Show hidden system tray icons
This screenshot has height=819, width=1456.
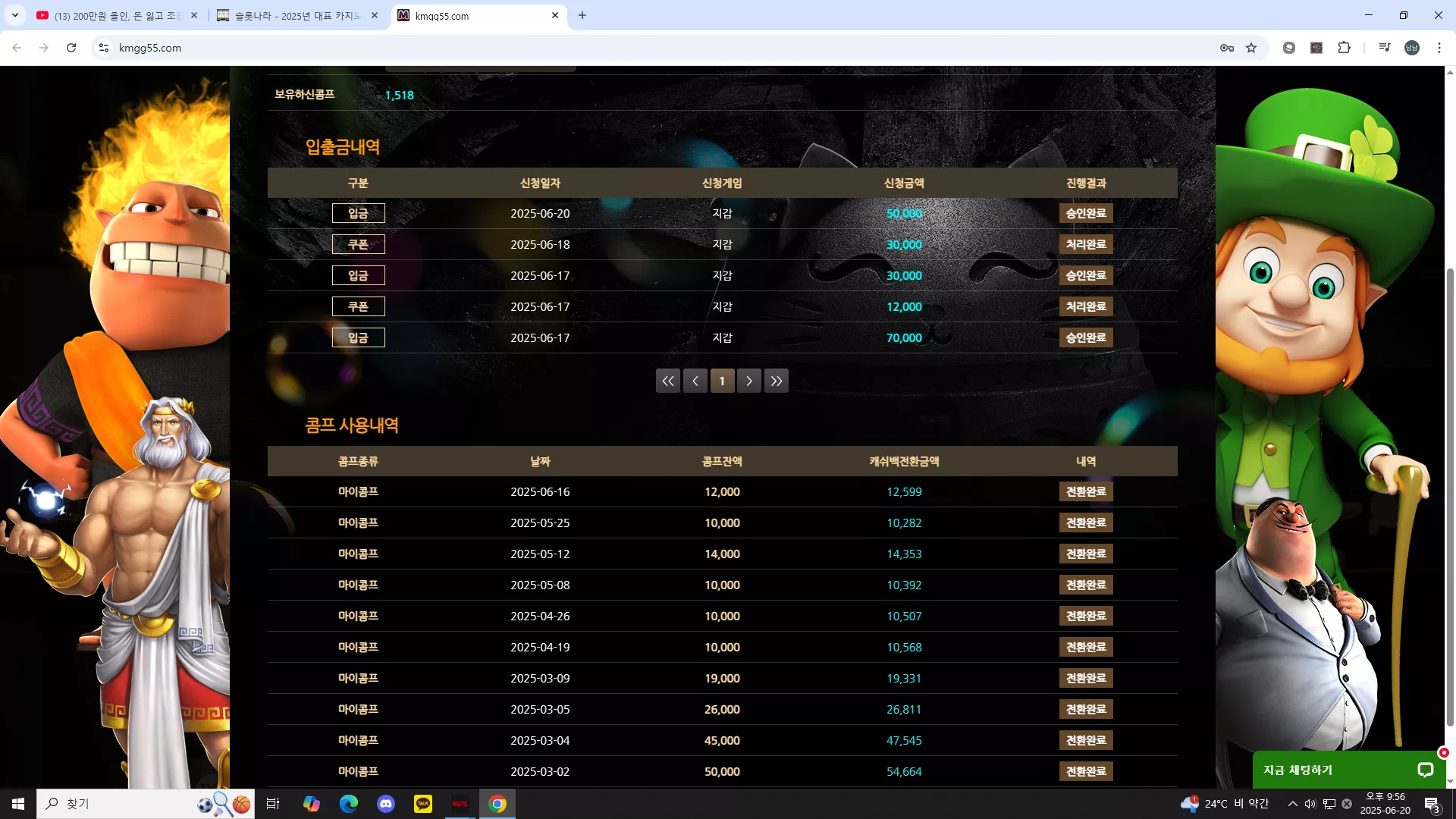(1293, 804)
